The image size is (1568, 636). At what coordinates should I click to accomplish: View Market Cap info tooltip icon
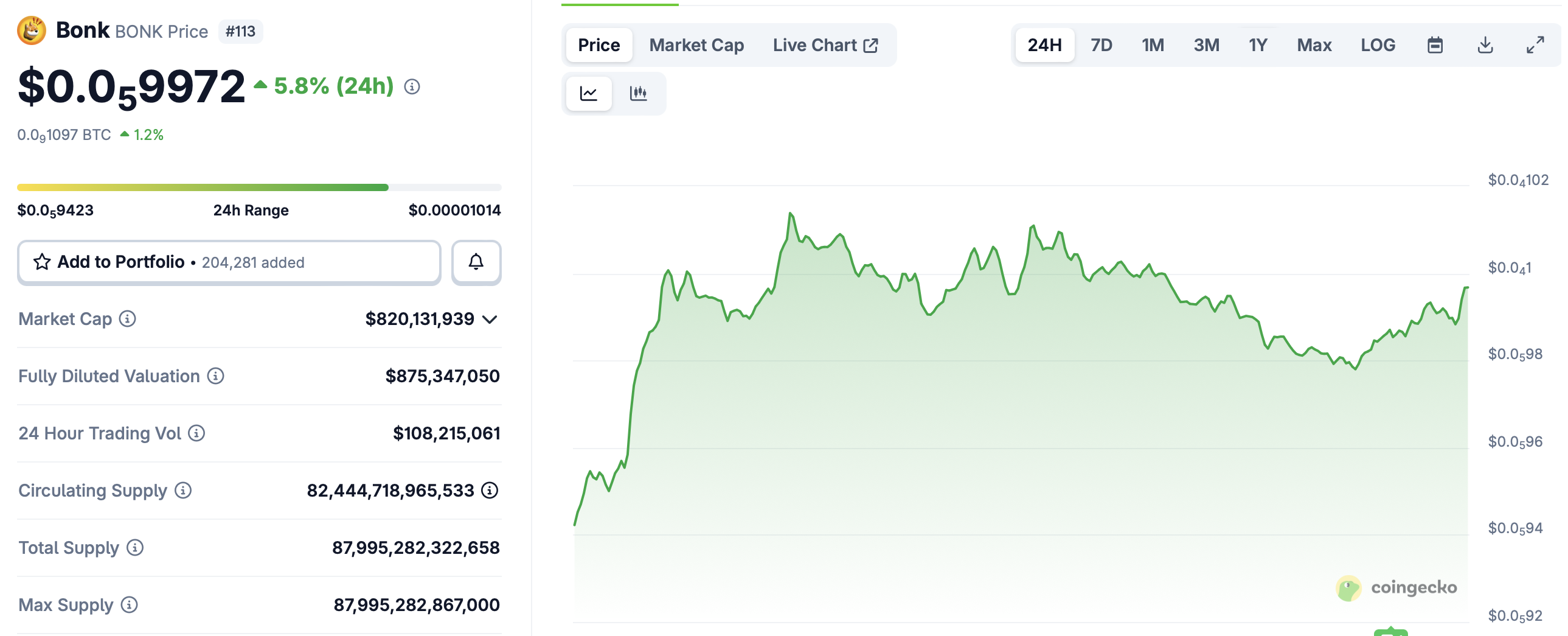click(x=128, y=319)
